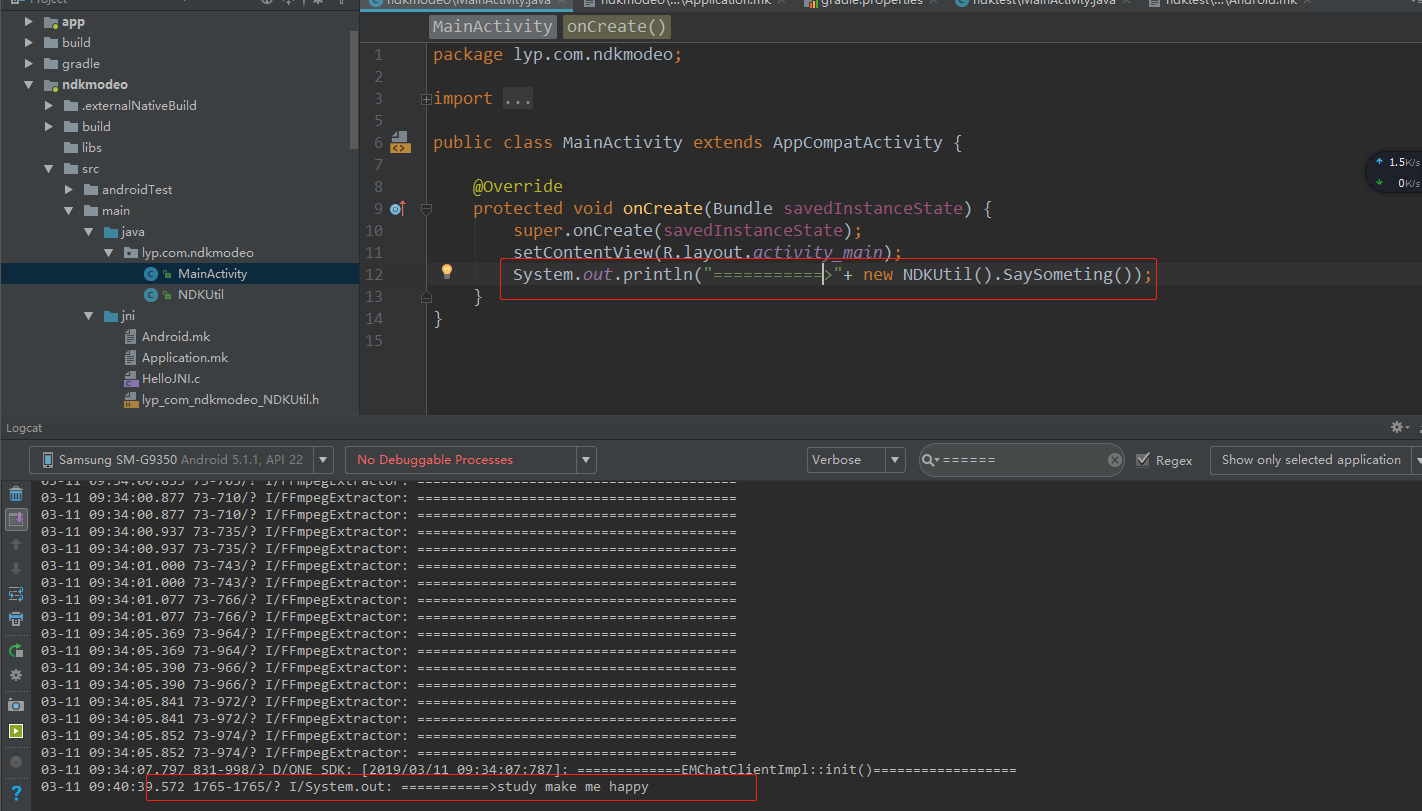Select NDKUtil in project tree
Image resolution: width=1422 pixels, height=811 pixels.
click(x=201, y=294)
